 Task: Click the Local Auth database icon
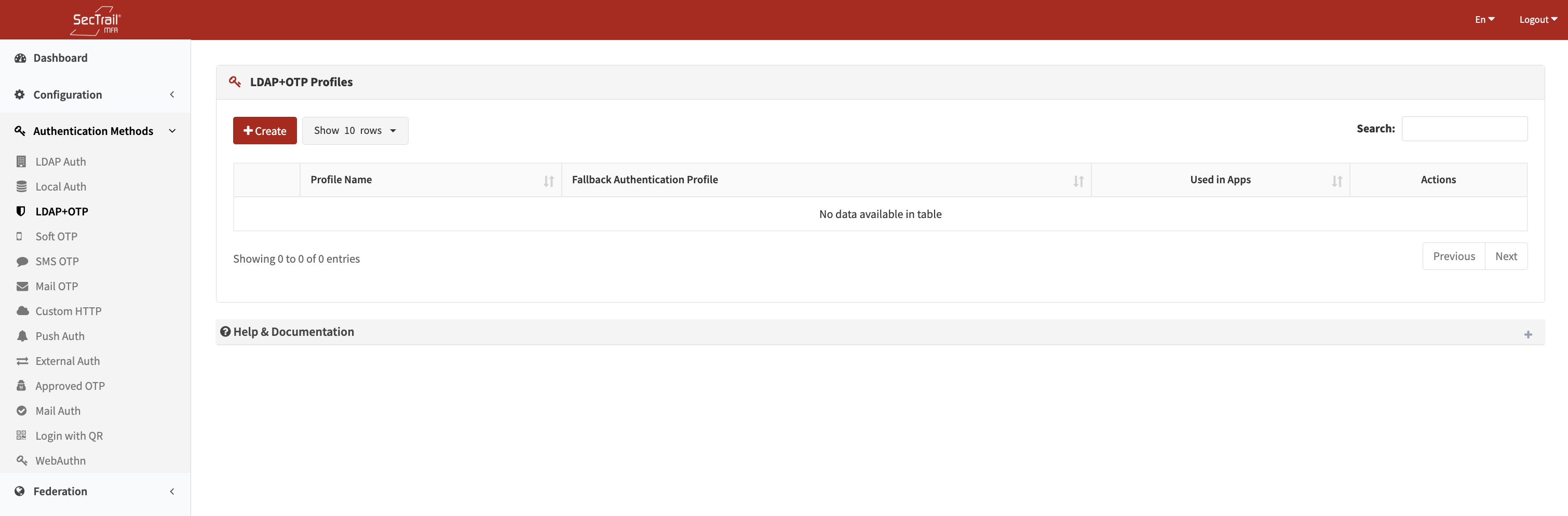21,187
